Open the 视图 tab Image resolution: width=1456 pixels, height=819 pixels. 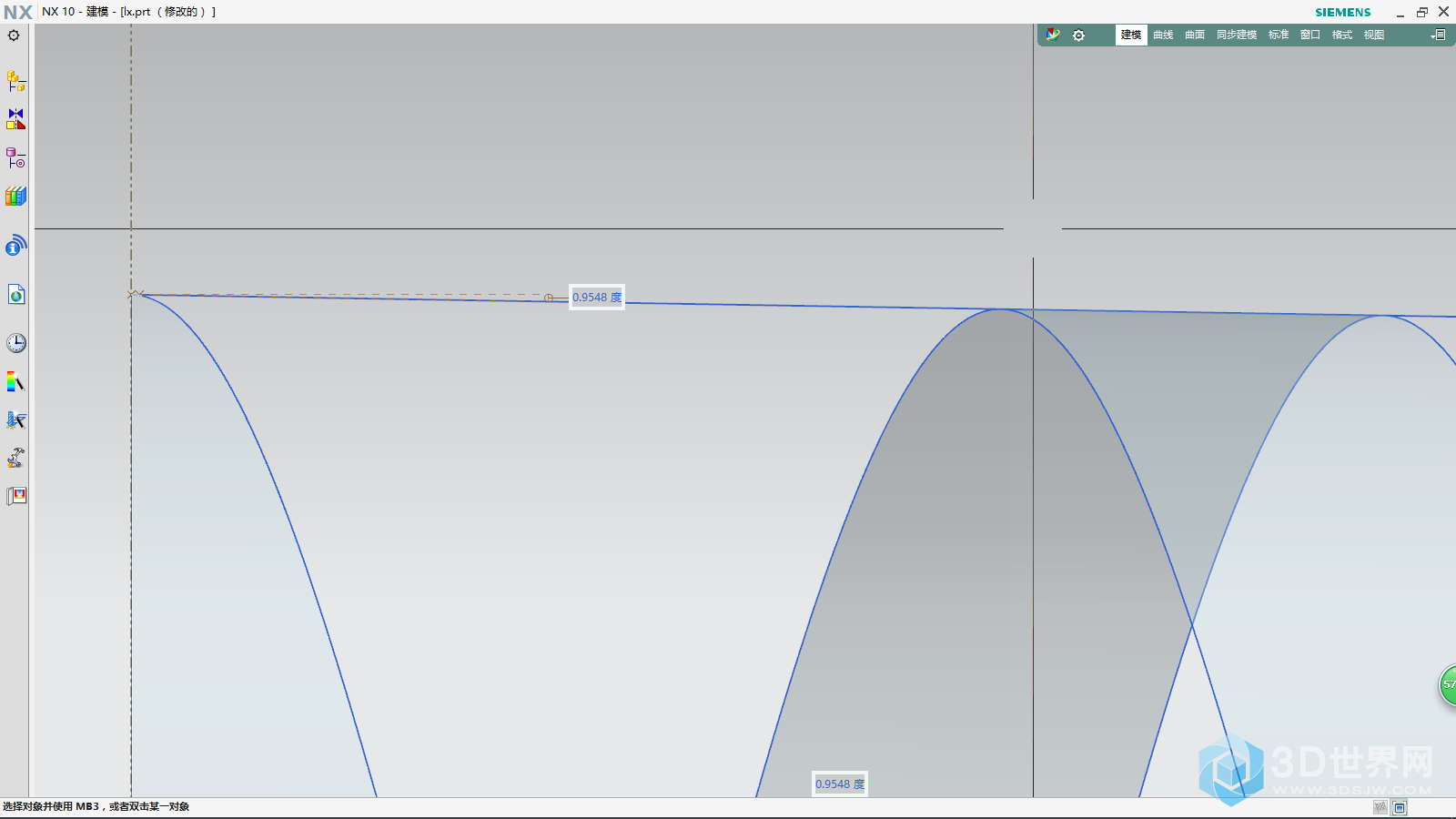[x=1374, y=35]
